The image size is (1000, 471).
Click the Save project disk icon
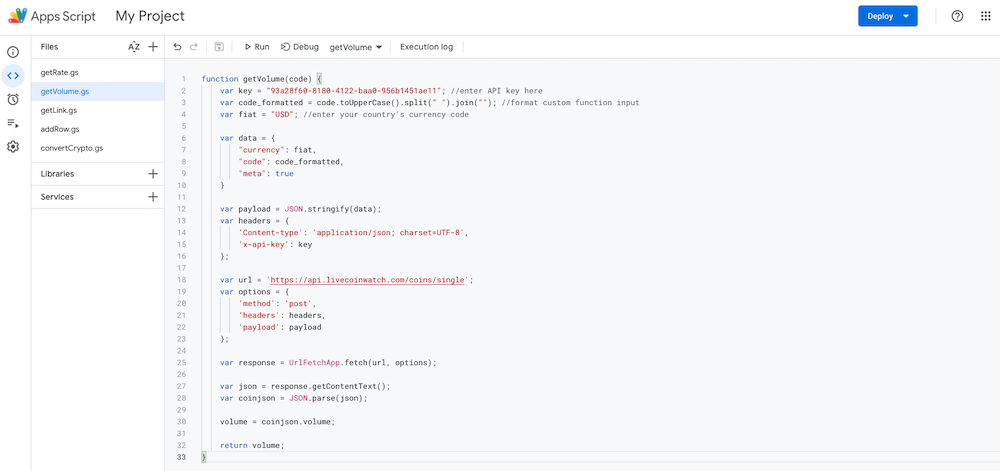pyautogui.click(x=219, y=47)
